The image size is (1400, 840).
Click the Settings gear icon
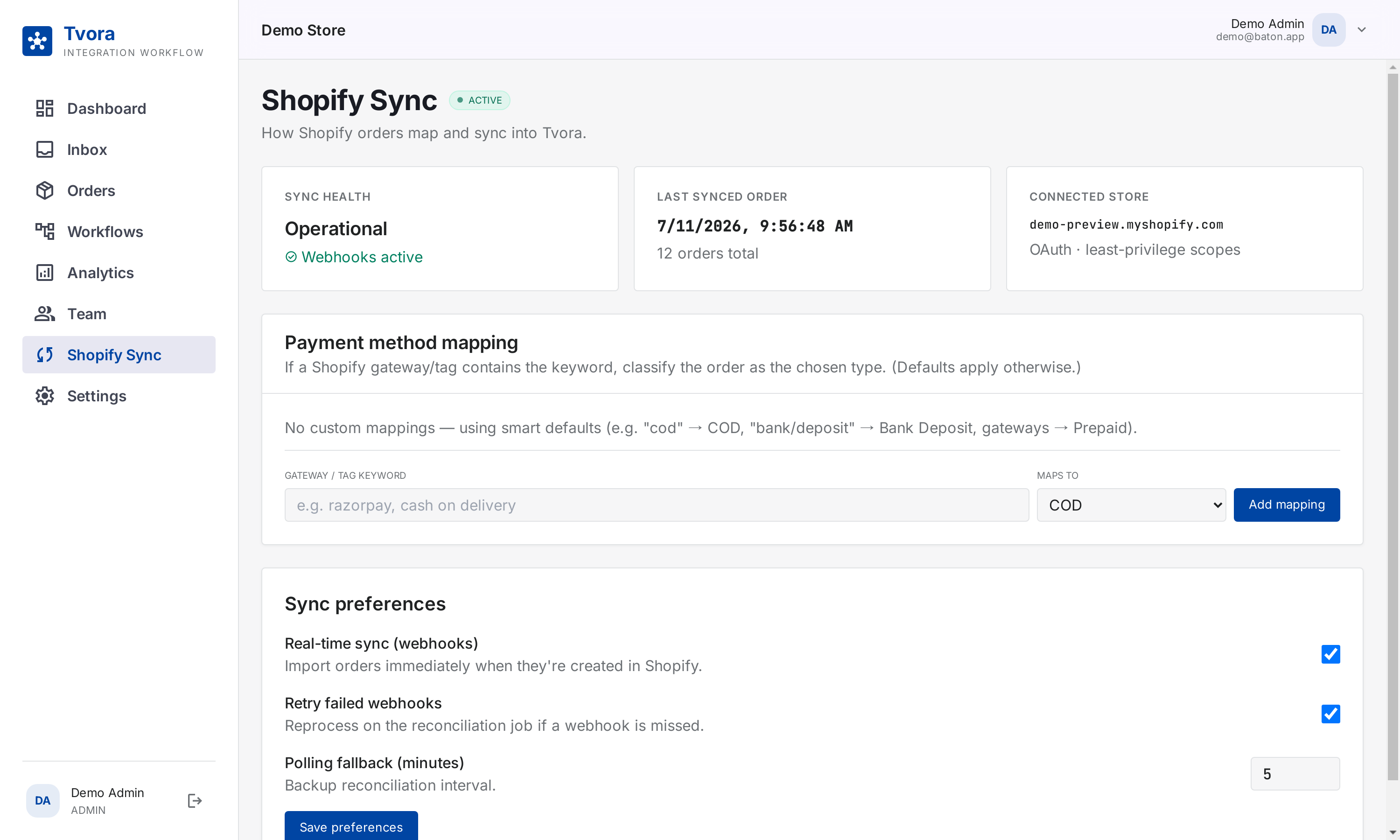coord(45,396)
